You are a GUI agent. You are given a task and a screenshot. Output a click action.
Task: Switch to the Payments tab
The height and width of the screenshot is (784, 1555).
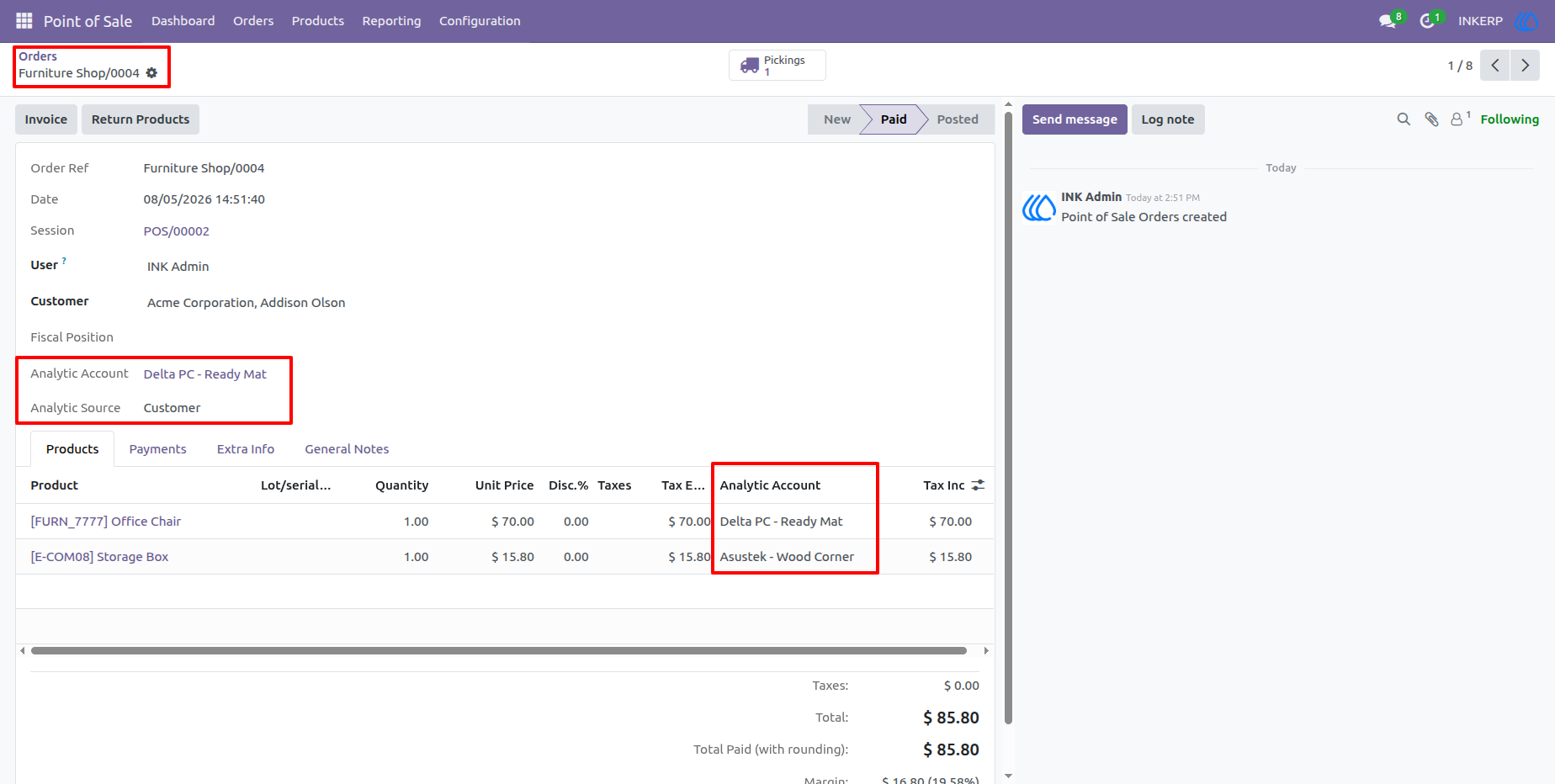coord(157,449)
